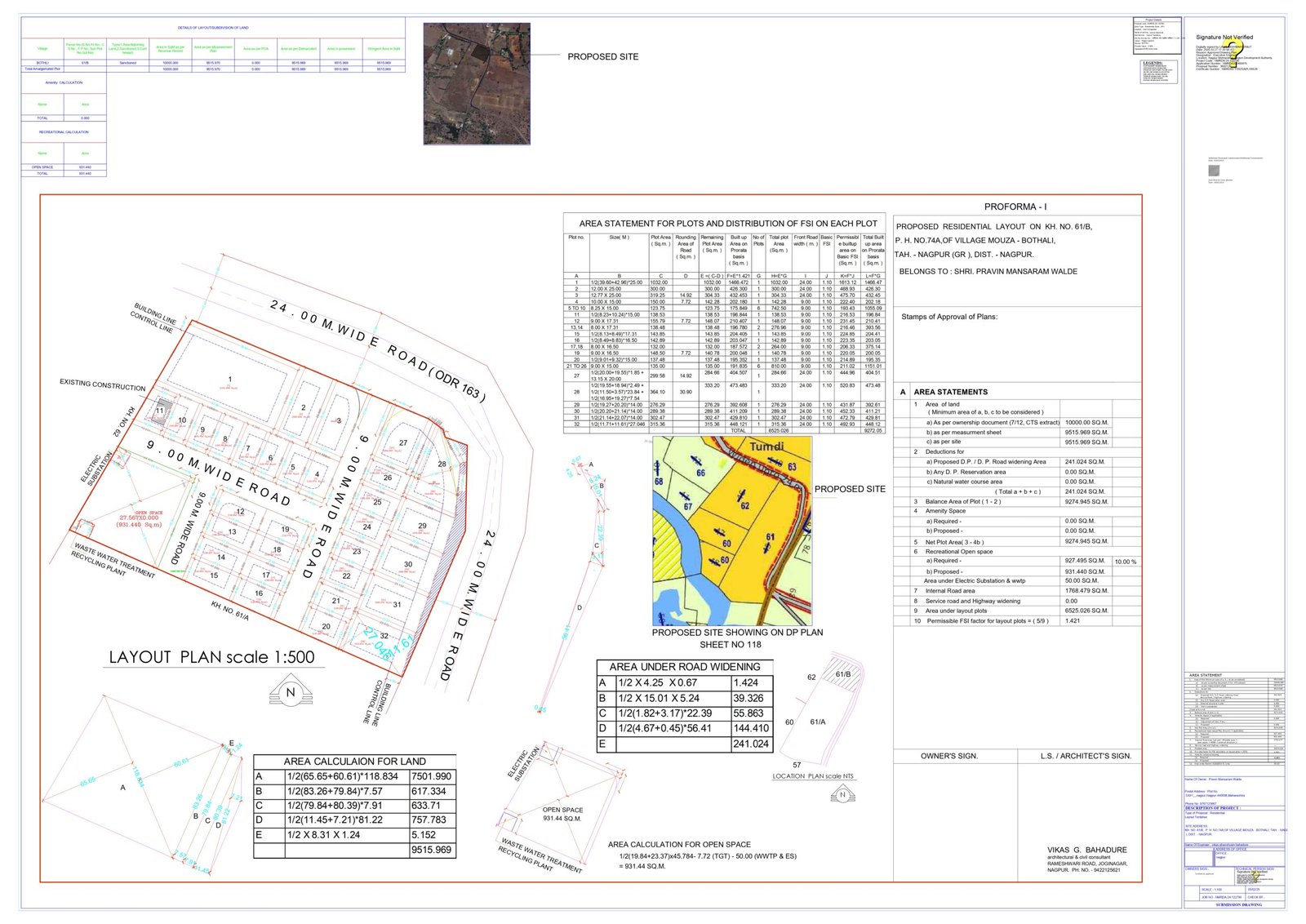
Task: Click the PROFORMA - I heading
Action: (x=1015, y=207)
